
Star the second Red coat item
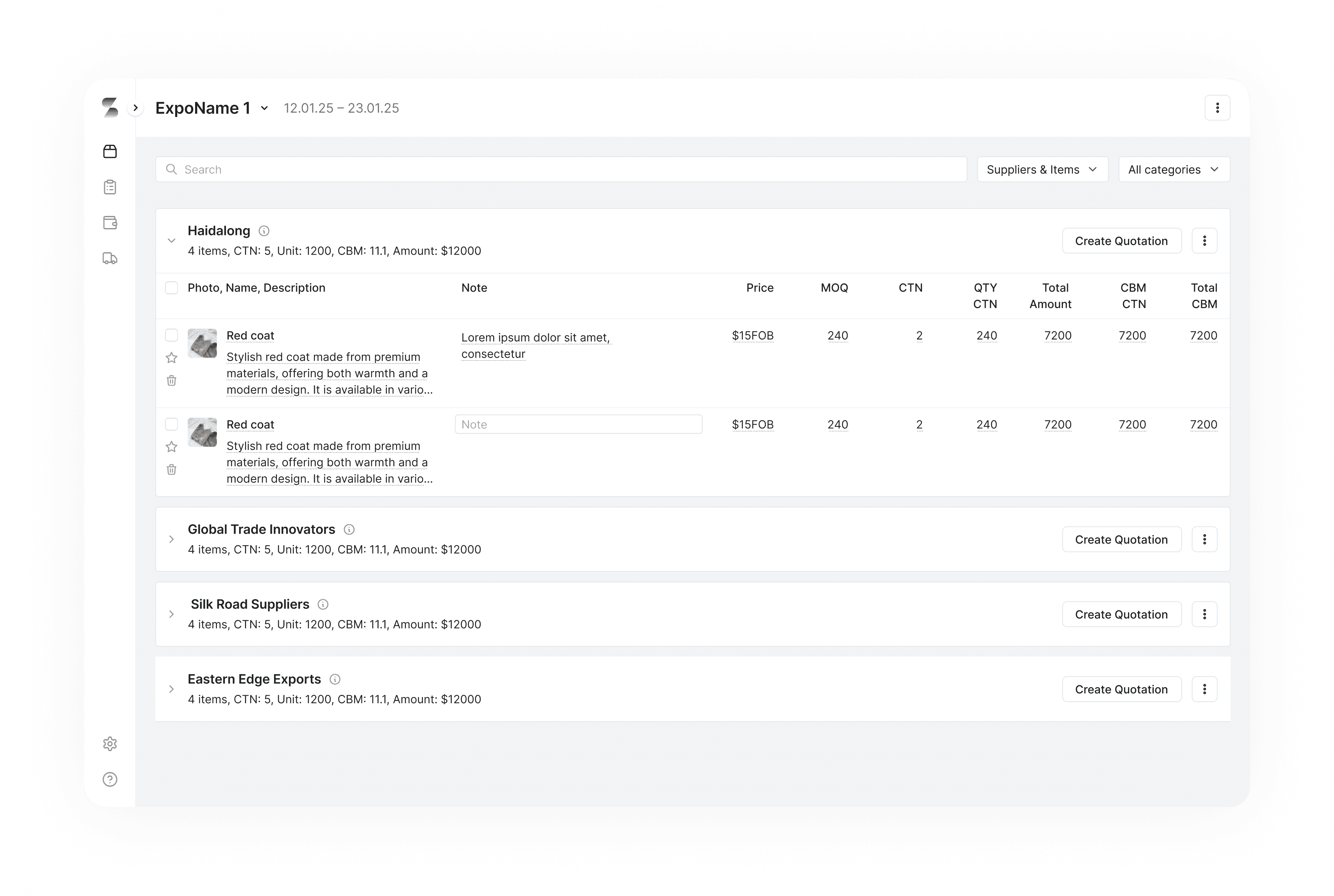click(171, 447)
